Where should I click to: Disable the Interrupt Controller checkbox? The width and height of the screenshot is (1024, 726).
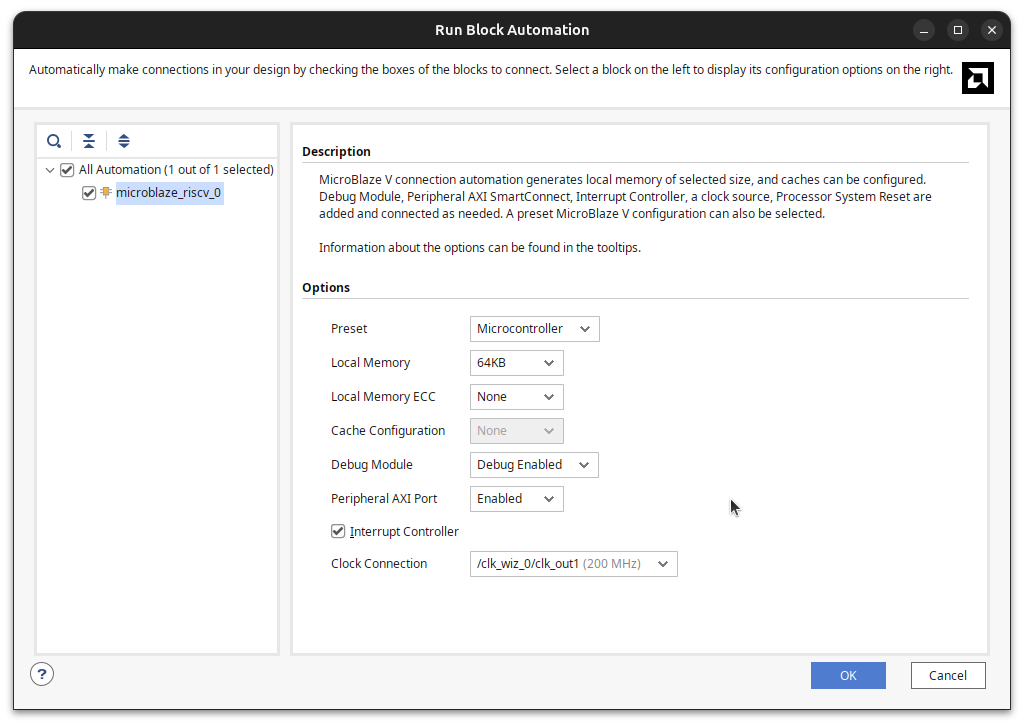(338, 531)
